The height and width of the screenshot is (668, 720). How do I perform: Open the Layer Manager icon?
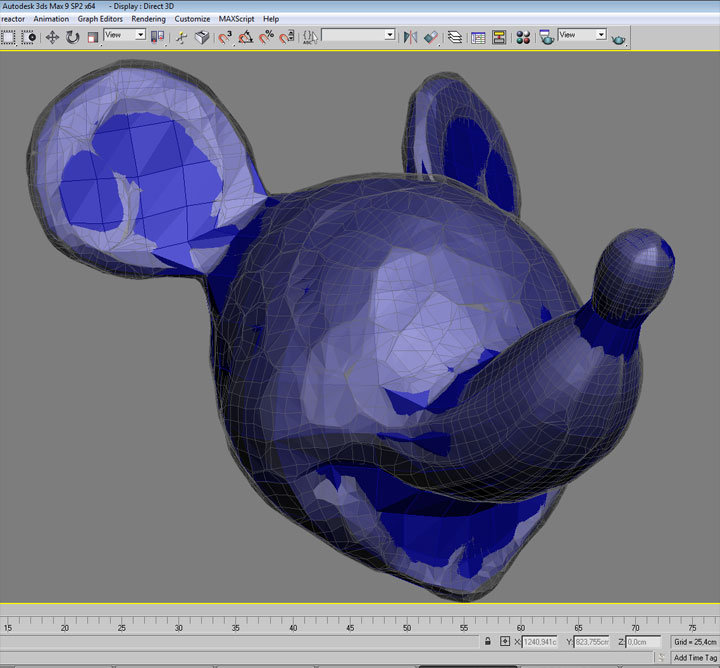455,37
